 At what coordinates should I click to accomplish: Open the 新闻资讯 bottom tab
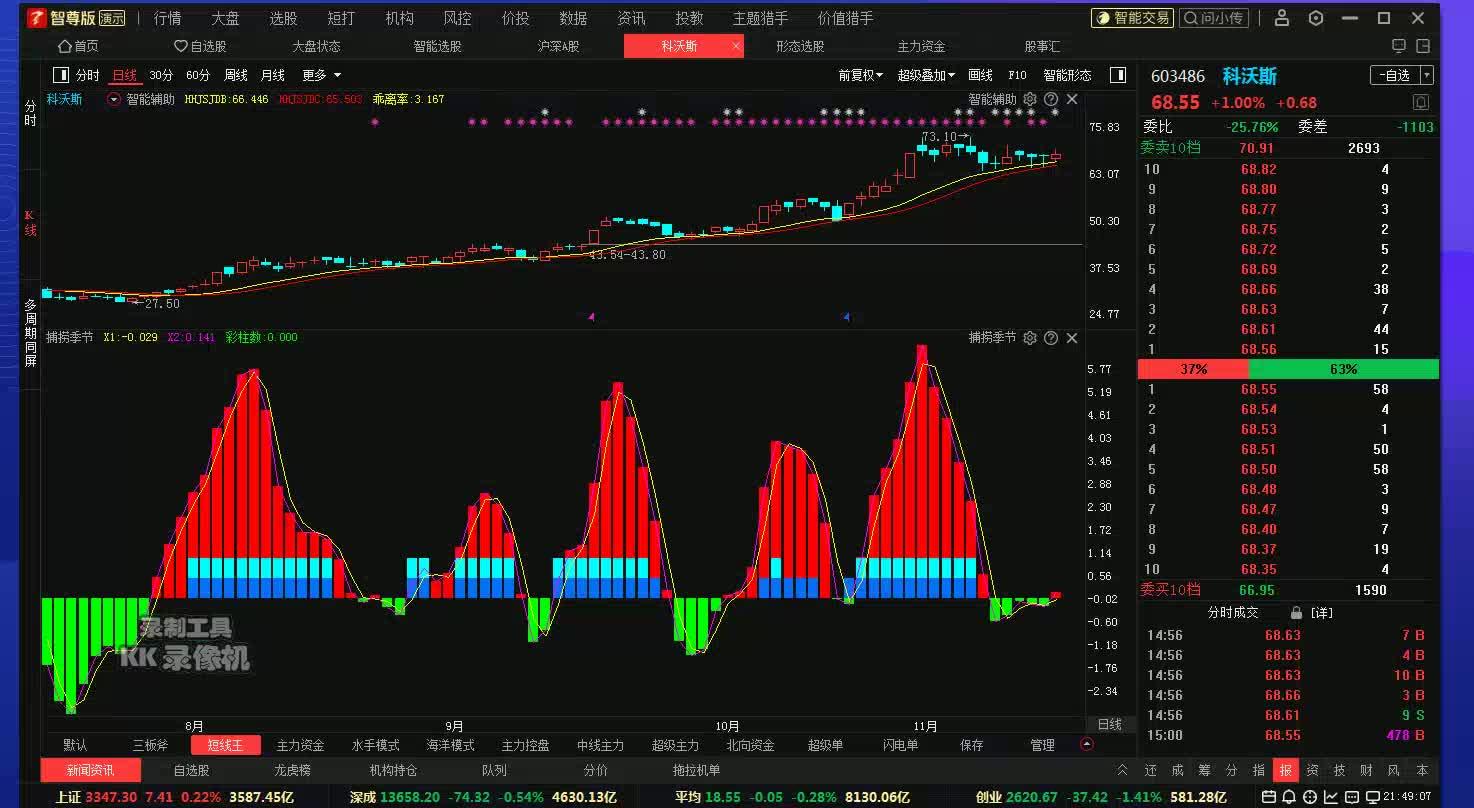[x=91, y=770]
